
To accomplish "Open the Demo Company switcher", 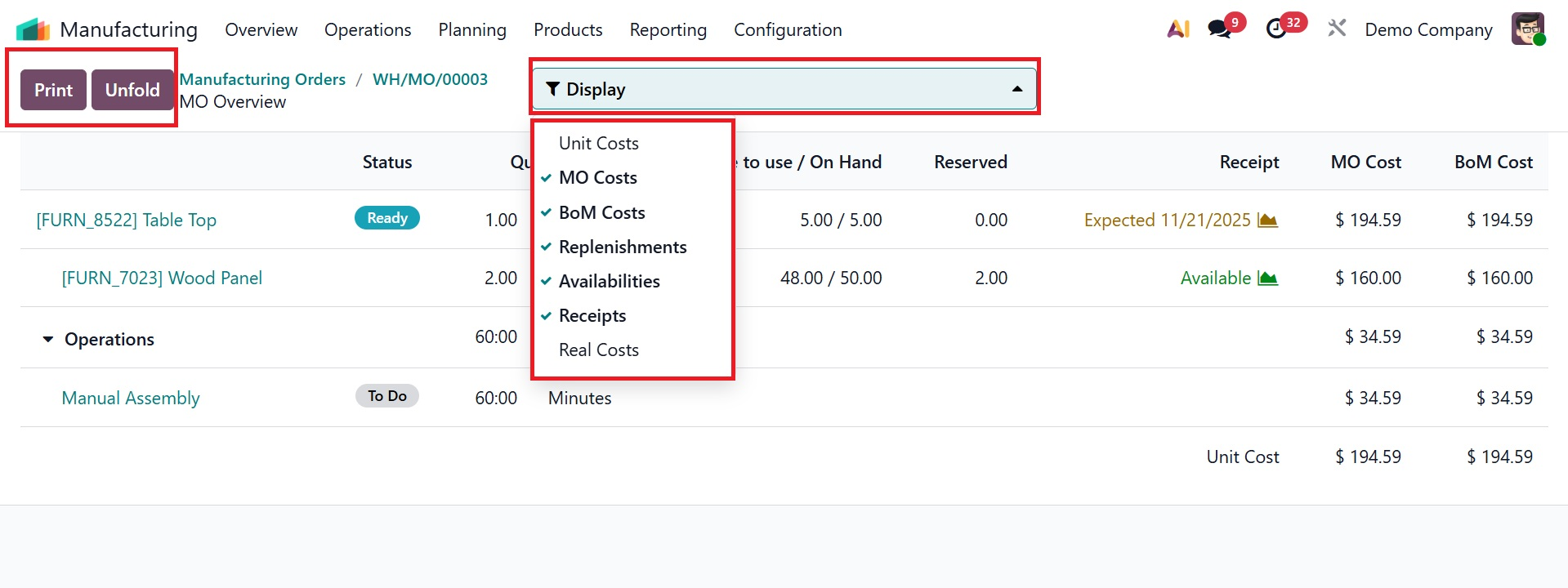I will point(1428,30).
